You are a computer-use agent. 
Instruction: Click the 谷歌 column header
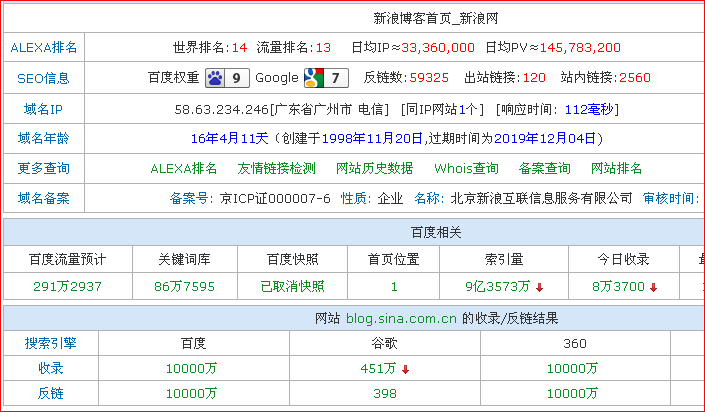point(385,343)
